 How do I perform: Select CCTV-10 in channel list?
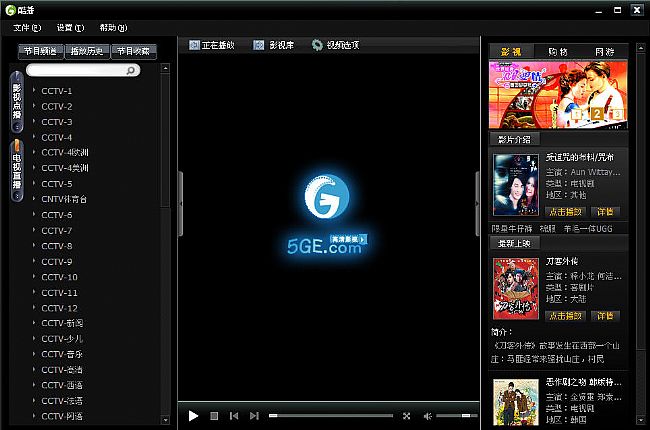pyautogui.click(x=59, y=277)
